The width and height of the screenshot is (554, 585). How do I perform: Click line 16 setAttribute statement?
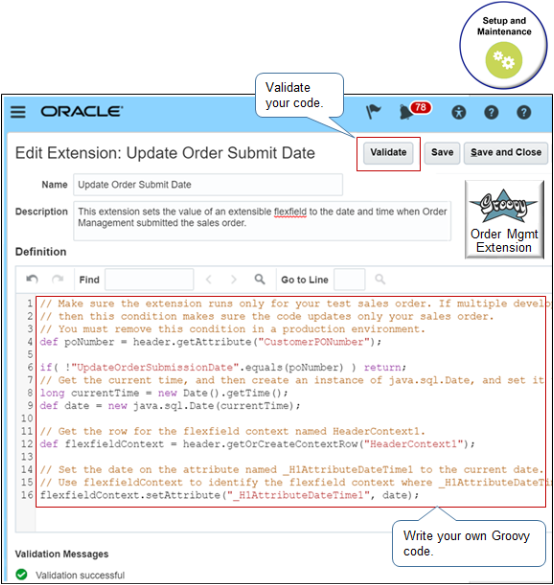coord(229,495)
